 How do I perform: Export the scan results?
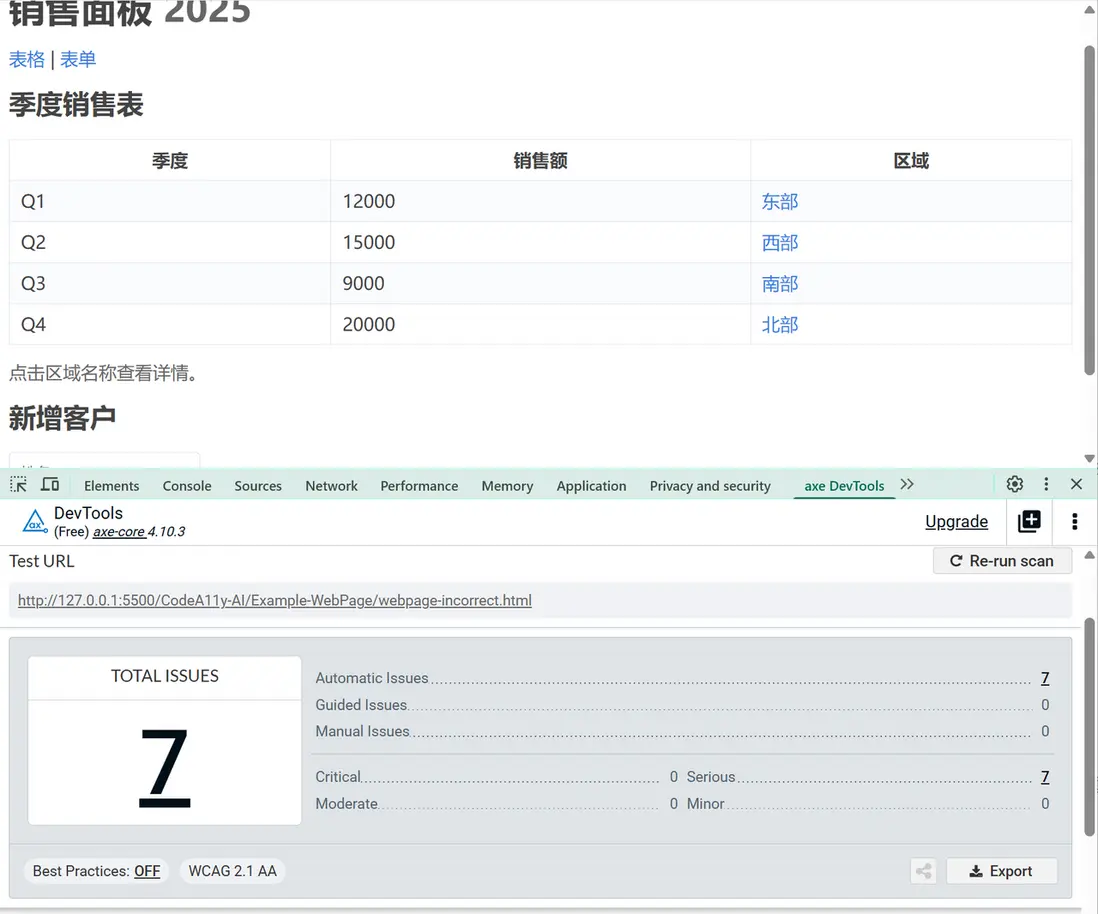click(x=1001, y=871)
